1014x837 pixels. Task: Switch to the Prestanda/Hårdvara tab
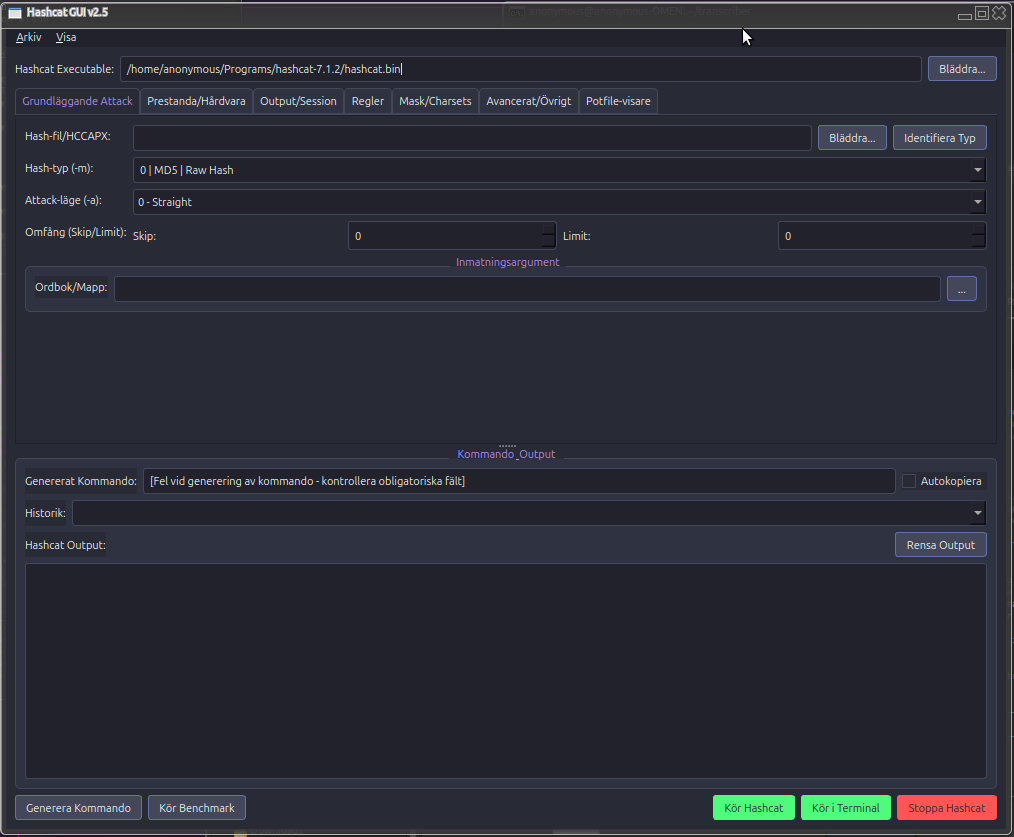point(196,102)
